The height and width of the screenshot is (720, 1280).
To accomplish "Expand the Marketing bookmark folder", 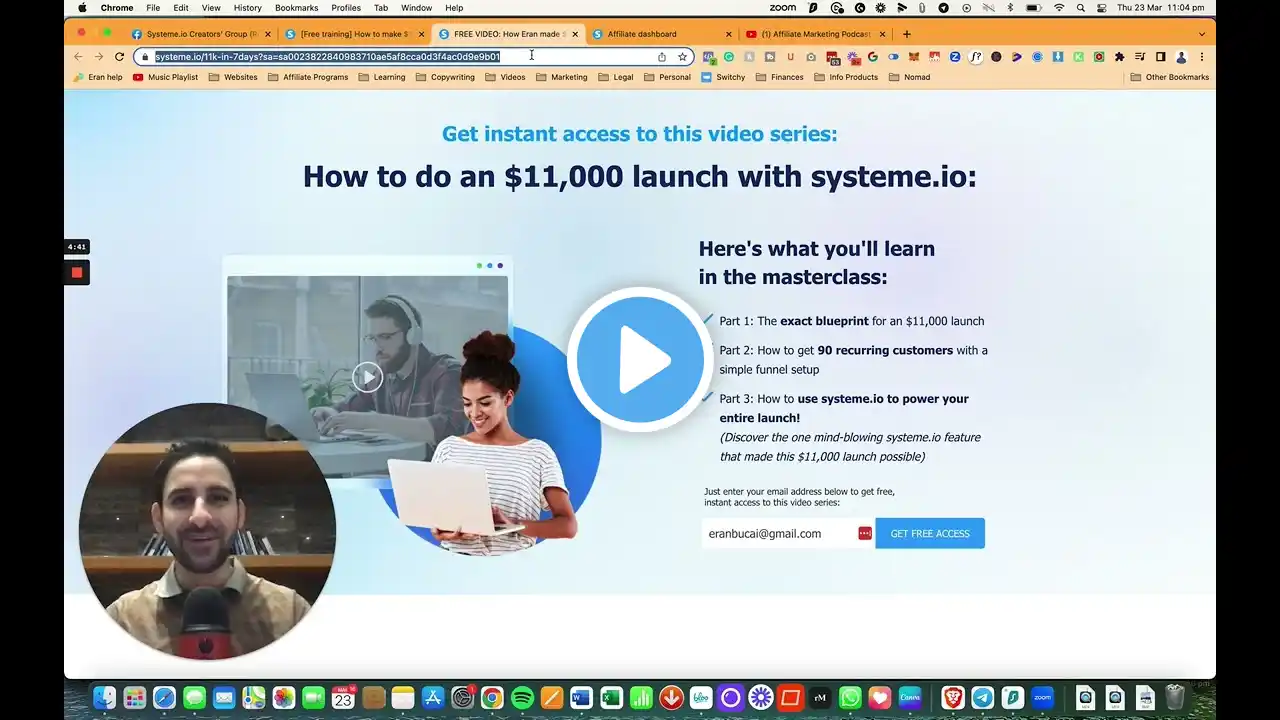I will pyautogui.click(x=562, y=77).
